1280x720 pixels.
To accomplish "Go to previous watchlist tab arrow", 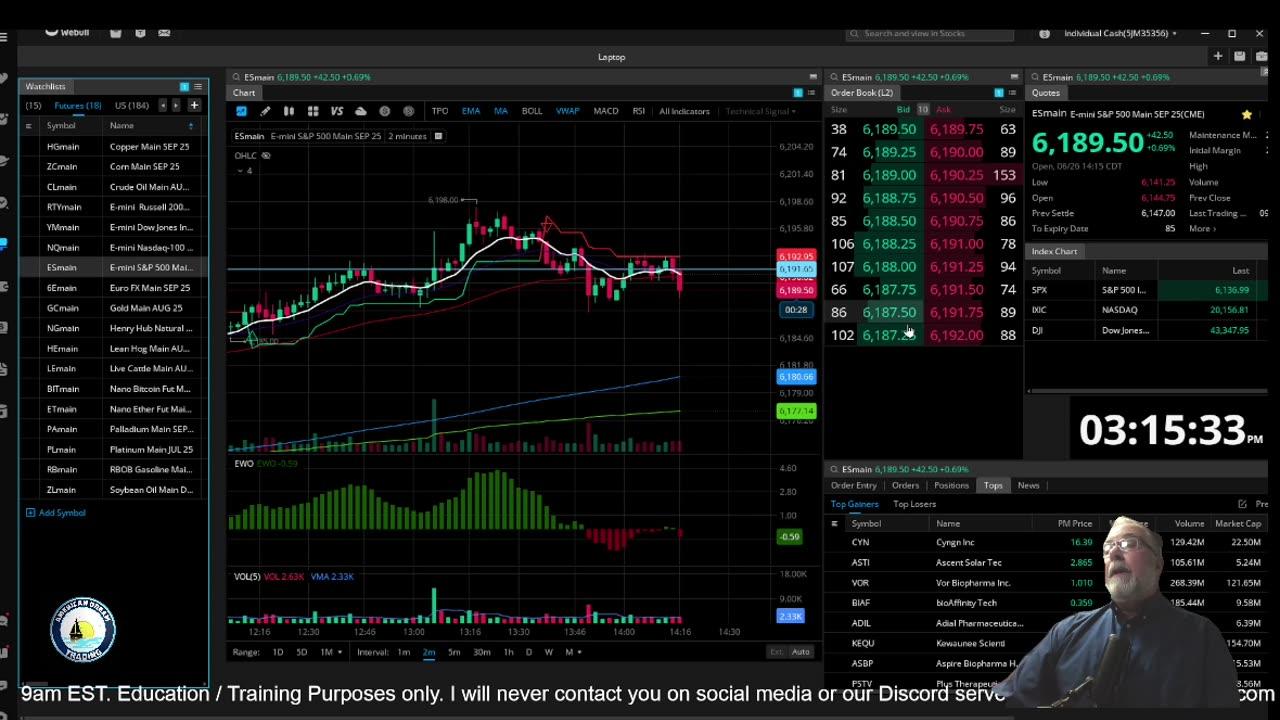I will tap(162, 105).
